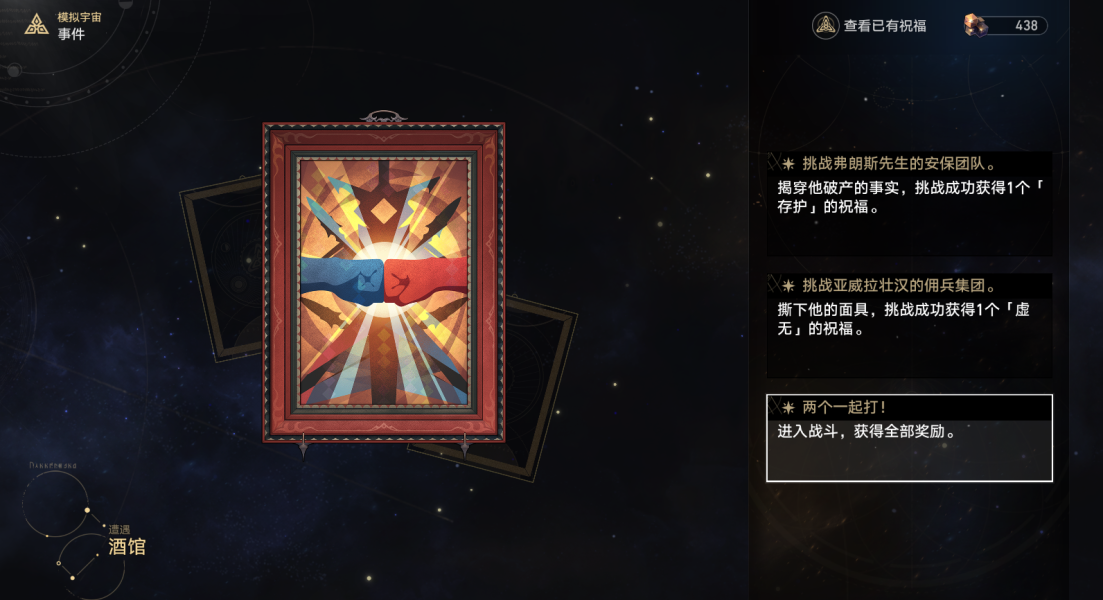1103x600 pixels.
Task: Click the blessings emblem beside 查看已有祝福
Action: pyautogui.click(x=825, y=26)
